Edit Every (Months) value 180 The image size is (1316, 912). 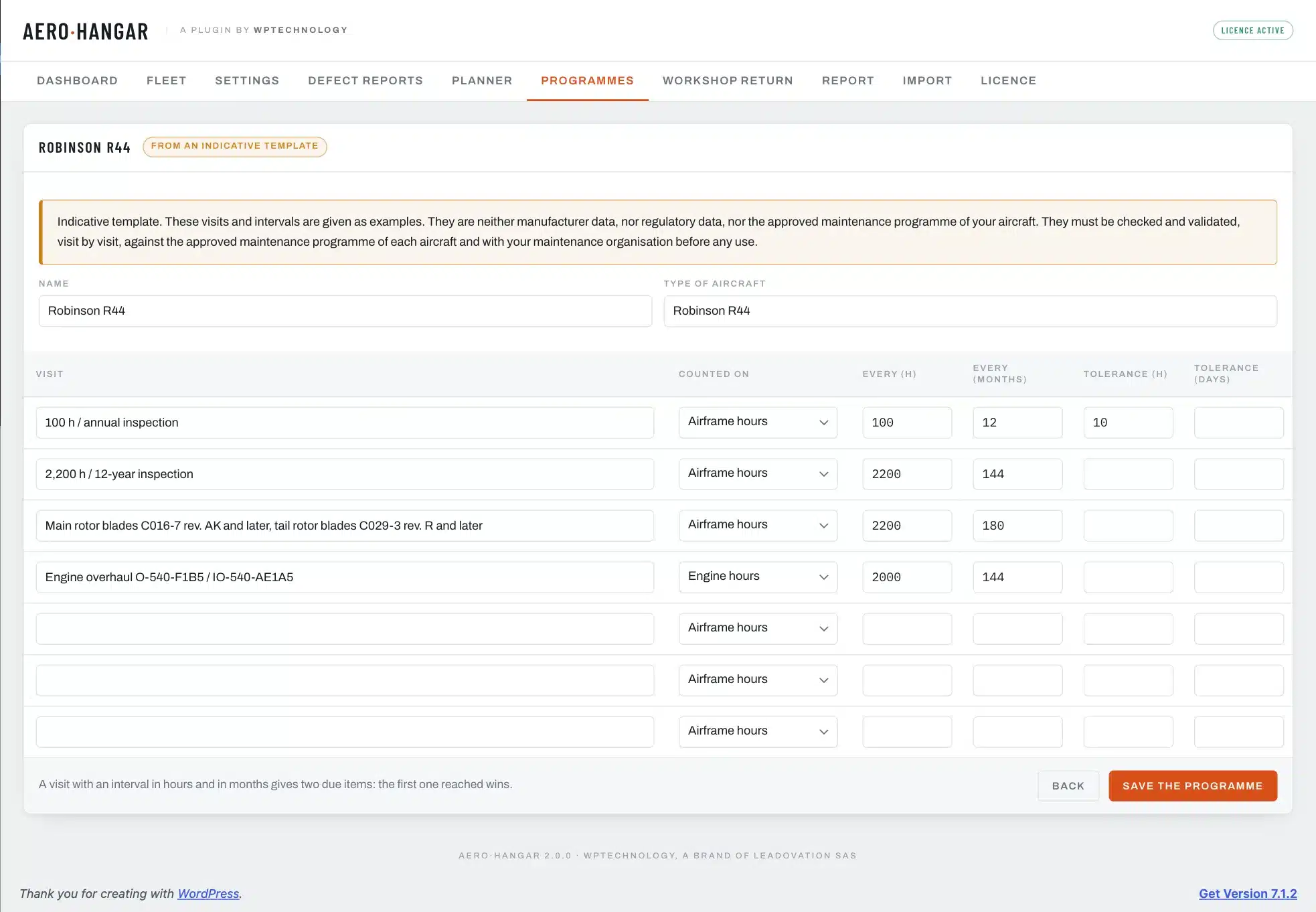tap(1017, 526)
